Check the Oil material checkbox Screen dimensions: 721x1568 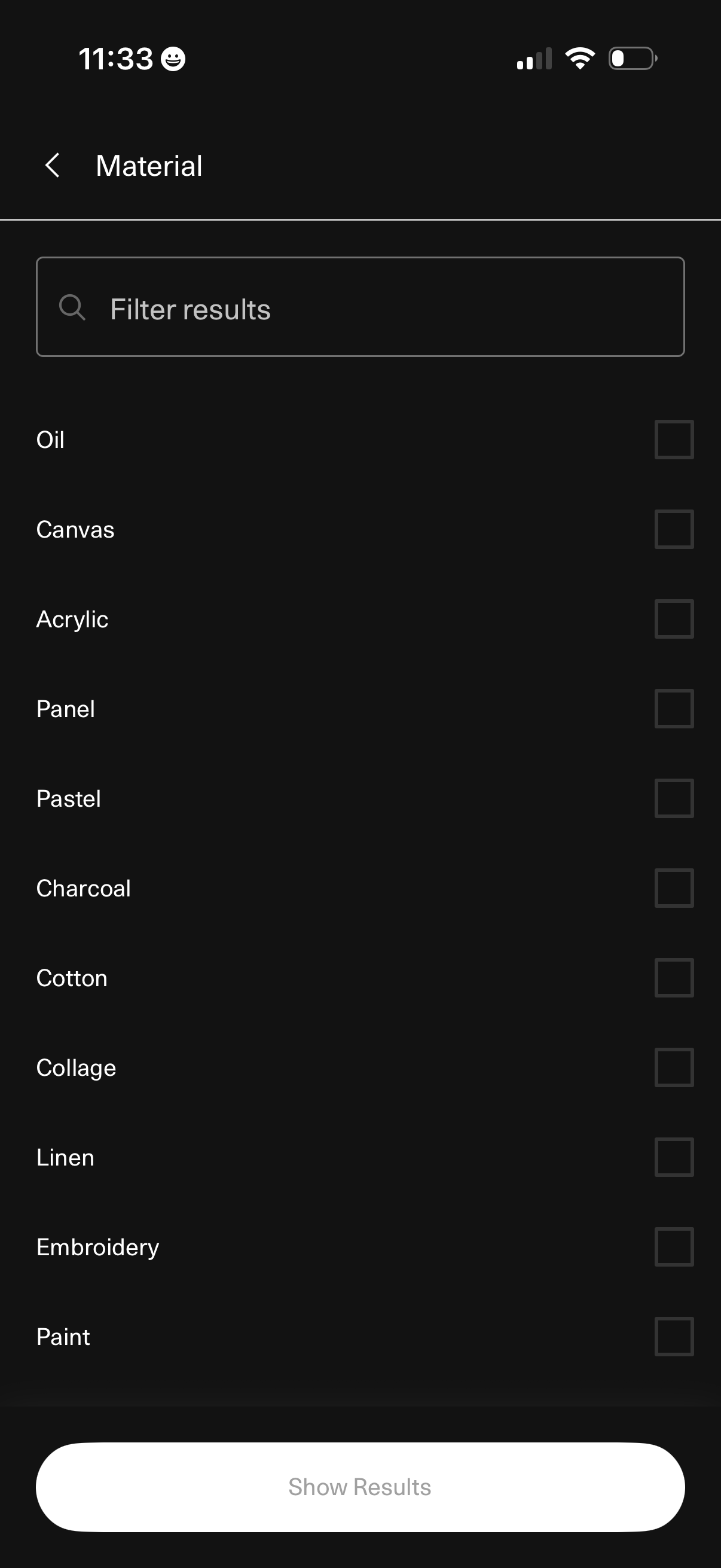point(674,440)
